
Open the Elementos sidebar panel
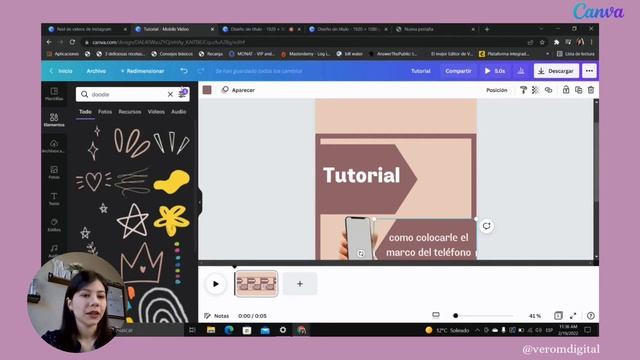[x=54, y=120]
